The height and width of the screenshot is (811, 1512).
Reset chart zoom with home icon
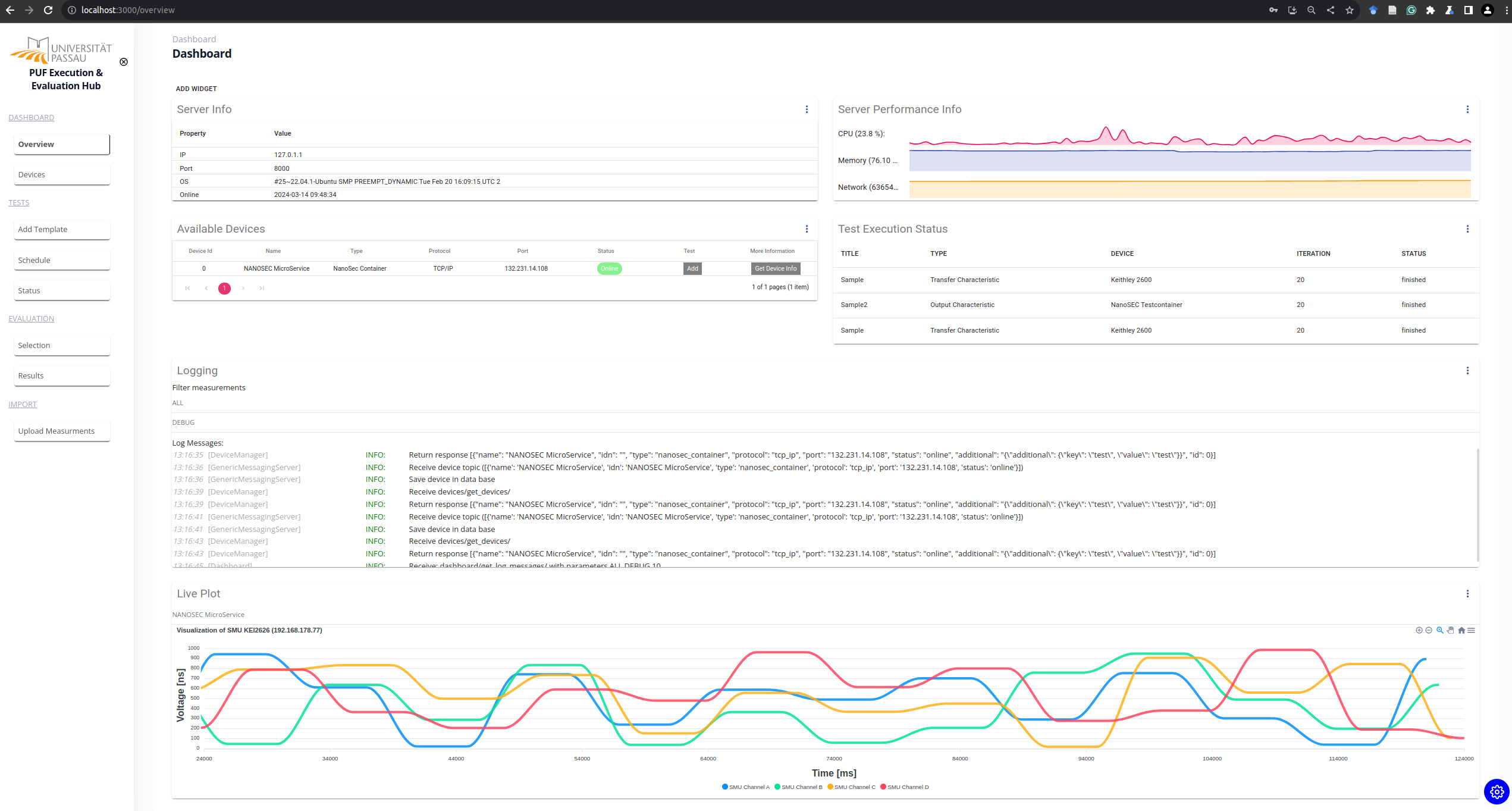(x=1461, y=630)
